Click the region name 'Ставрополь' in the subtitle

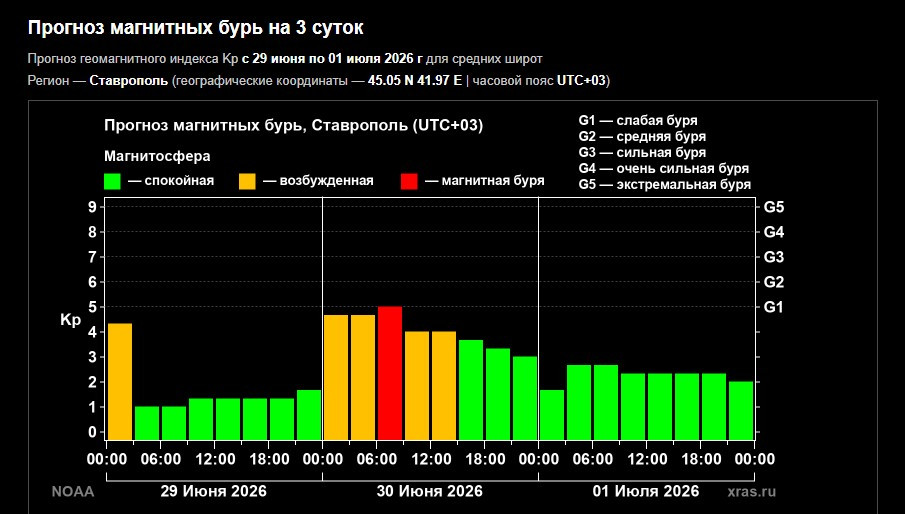[129, 80]
